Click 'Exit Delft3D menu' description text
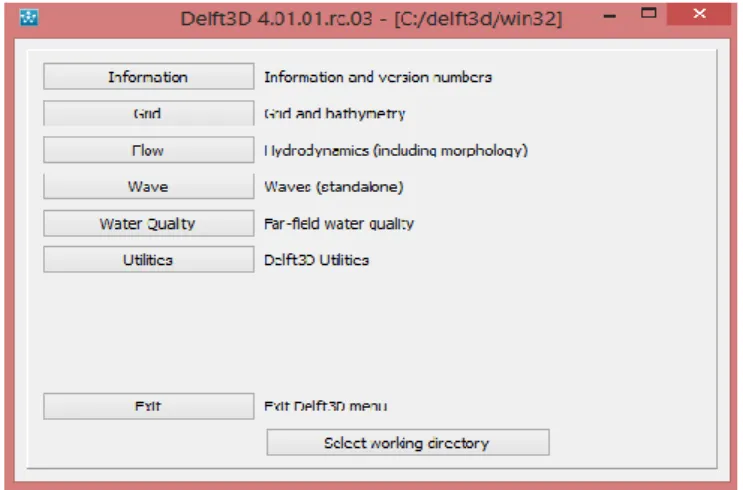 [326, 406]
